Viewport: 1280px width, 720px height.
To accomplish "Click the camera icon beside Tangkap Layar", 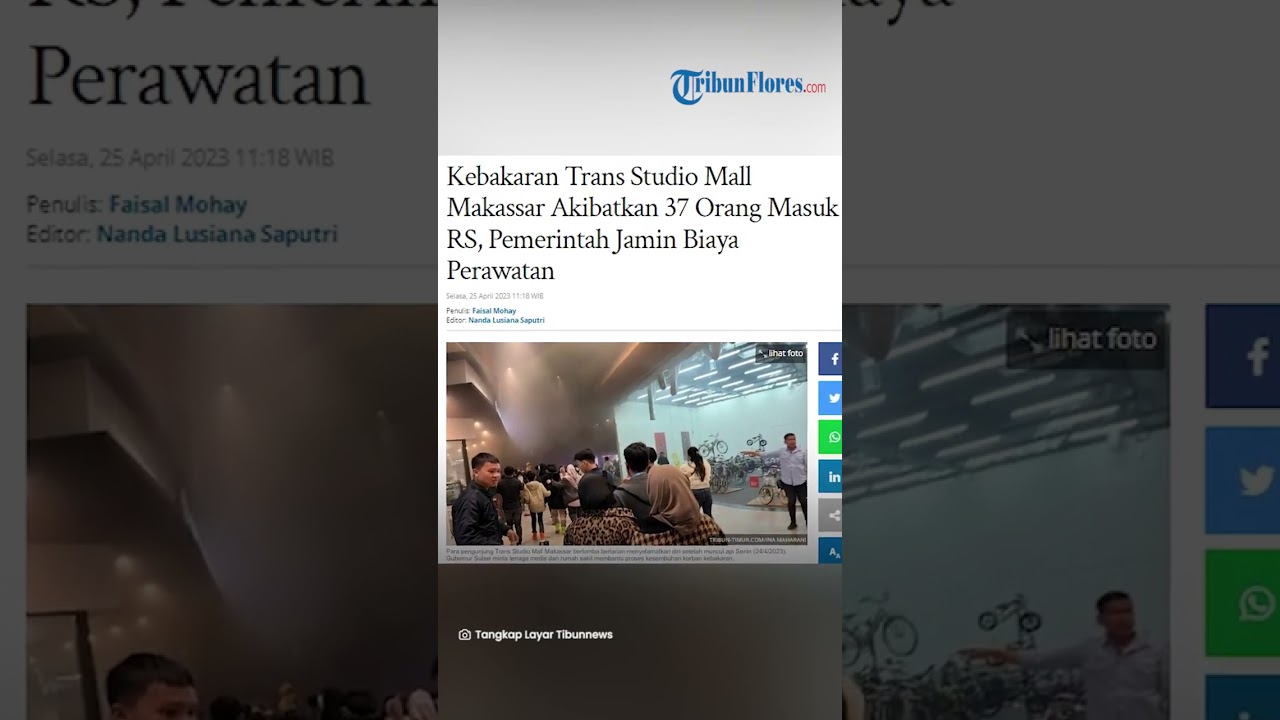I will [x=464, y=635].
